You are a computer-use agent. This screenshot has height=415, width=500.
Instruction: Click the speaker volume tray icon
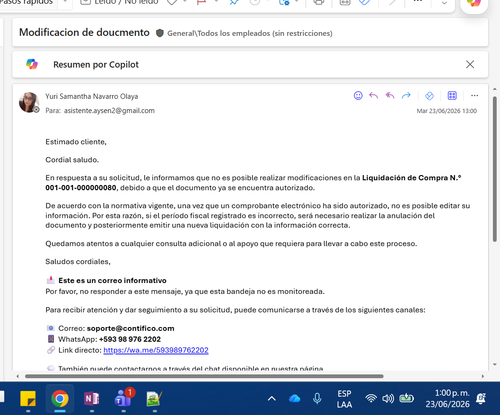pos(388,399)
